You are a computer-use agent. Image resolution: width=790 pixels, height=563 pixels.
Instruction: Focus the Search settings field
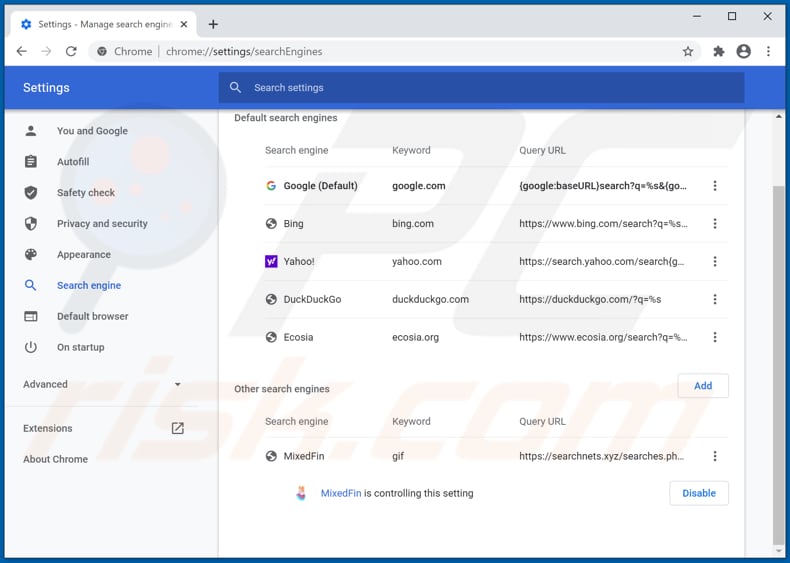click(481, 88)
